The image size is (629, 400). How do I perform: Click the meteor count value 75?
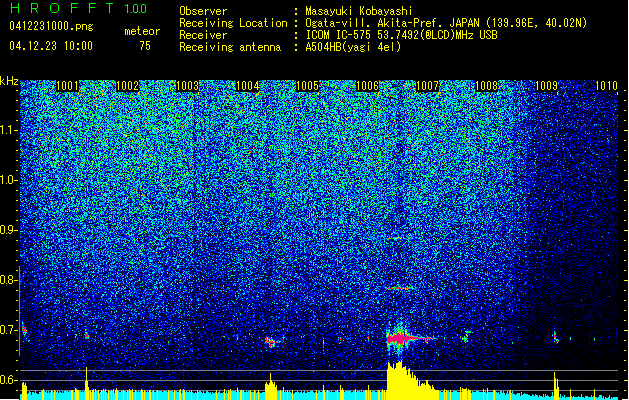point(145,46)
